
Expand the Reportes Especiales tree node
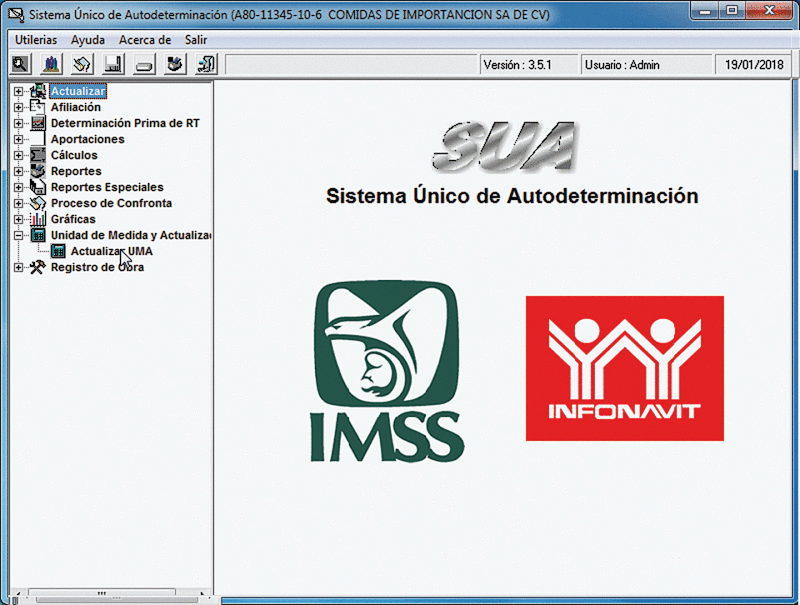[18, 187]
